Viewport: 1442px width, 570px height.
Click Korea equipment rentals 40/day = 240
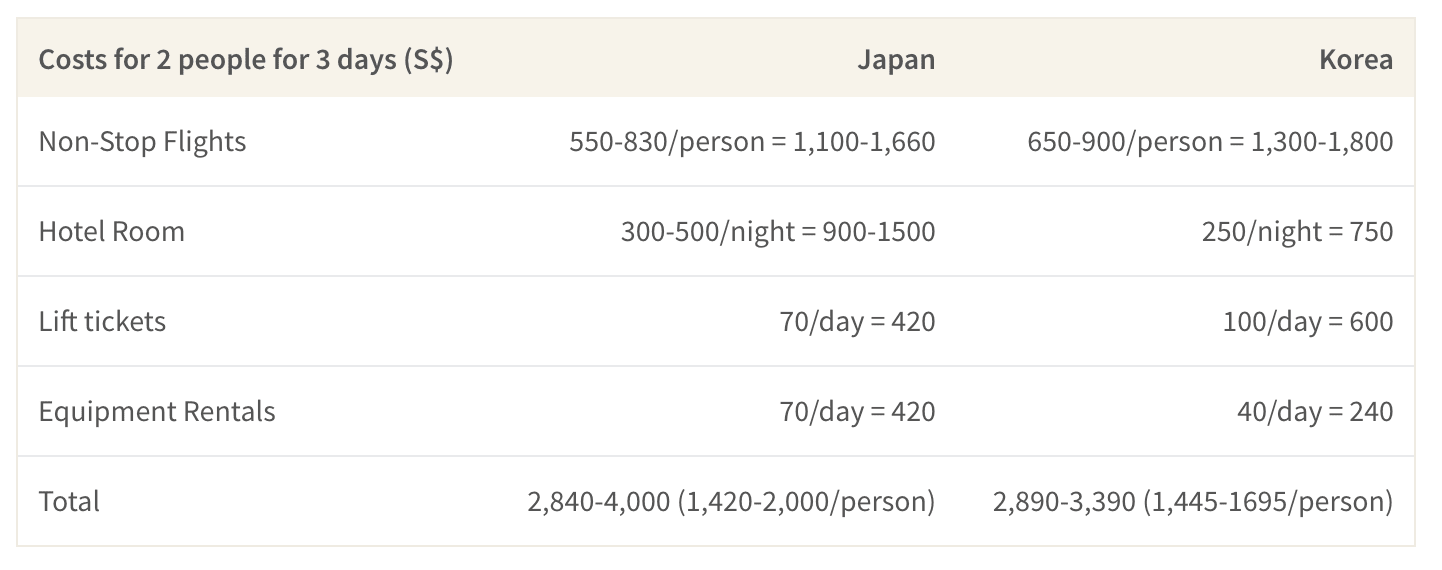coord(1314,411)
